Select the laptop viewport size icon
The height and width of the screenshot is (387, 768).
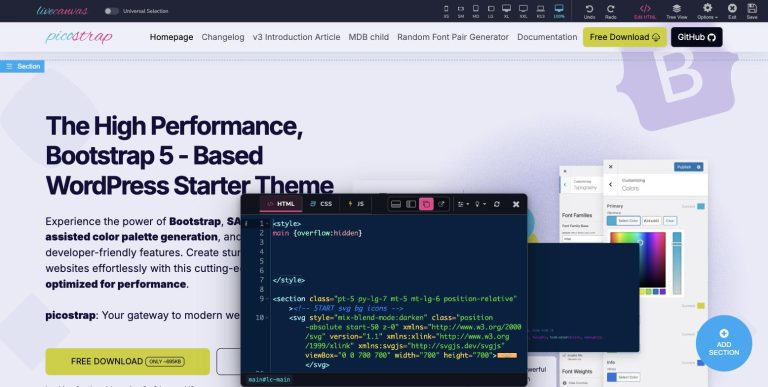(540, 11)
